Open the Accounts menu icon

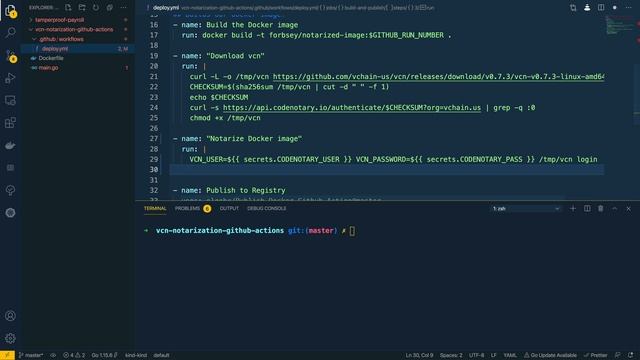10,316
